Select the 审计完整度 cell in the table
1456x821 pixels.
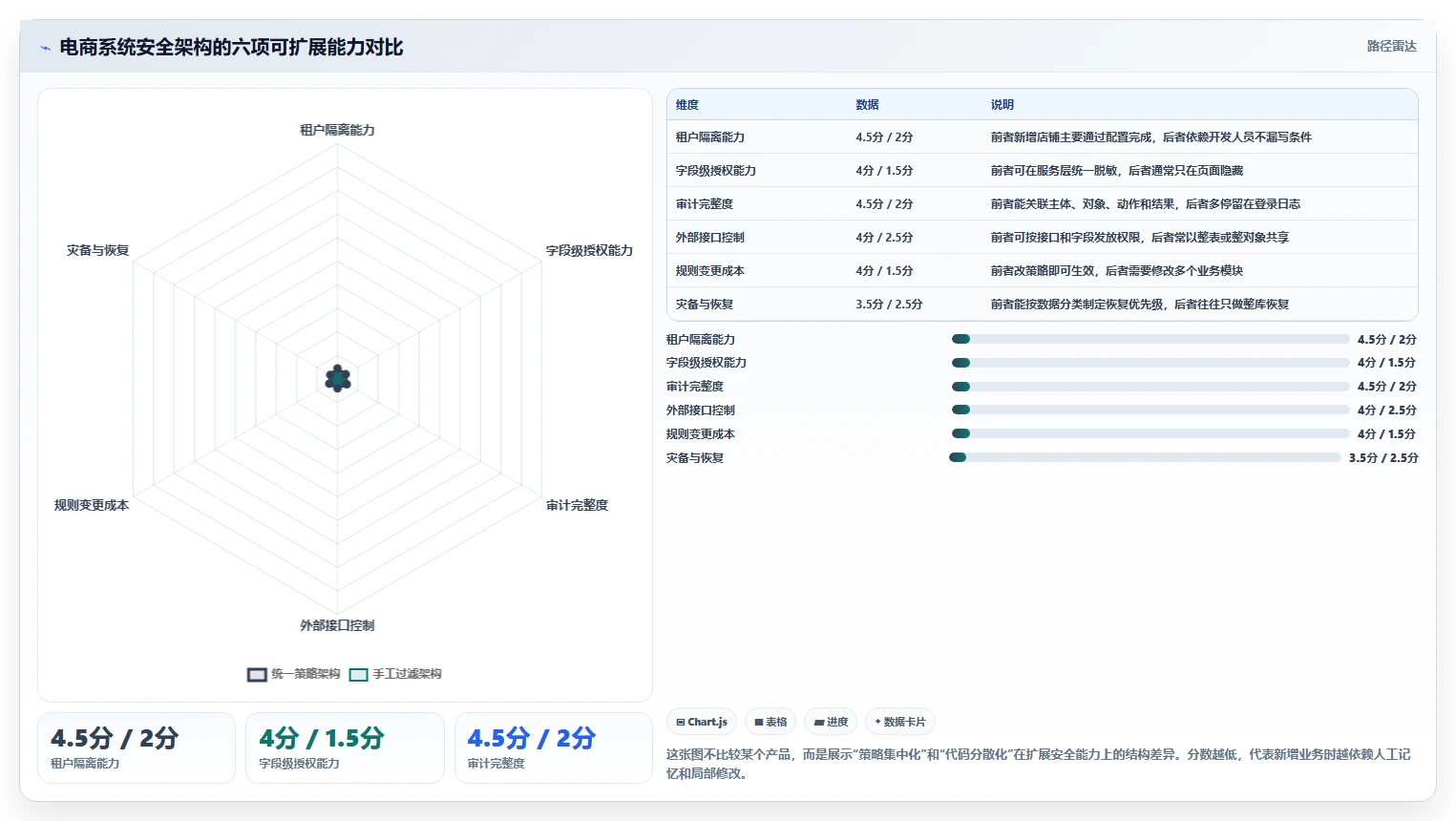point(704,204)
